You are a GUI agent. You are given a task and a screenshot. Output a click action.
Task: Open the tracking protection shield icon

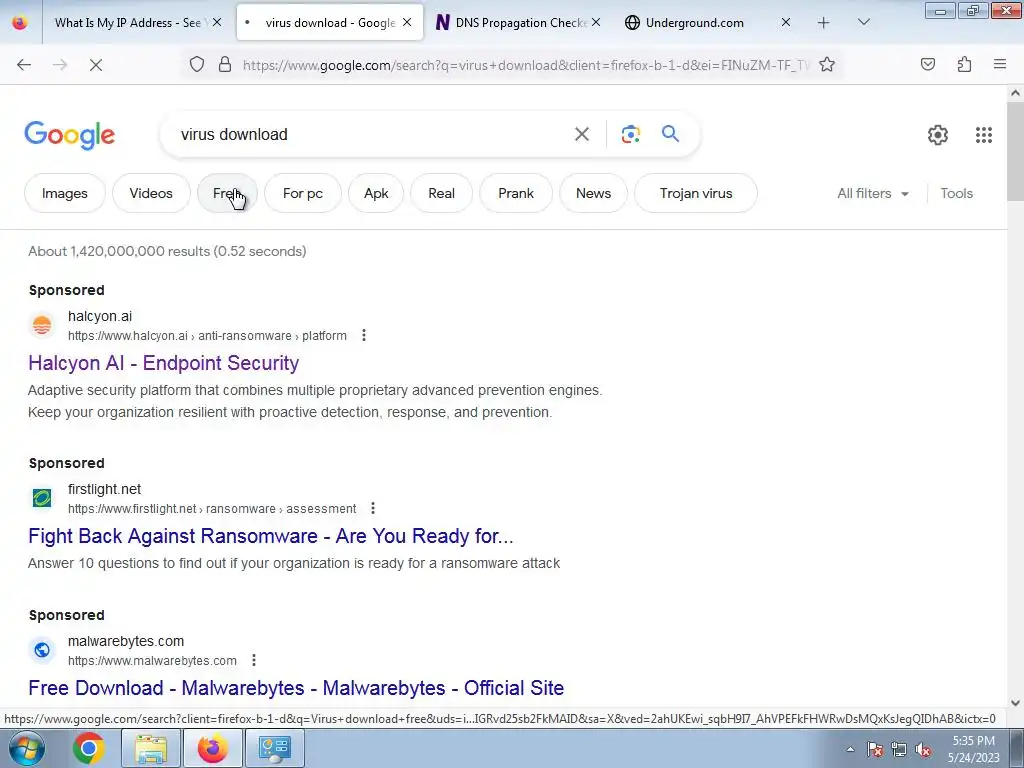coord(197,64)
